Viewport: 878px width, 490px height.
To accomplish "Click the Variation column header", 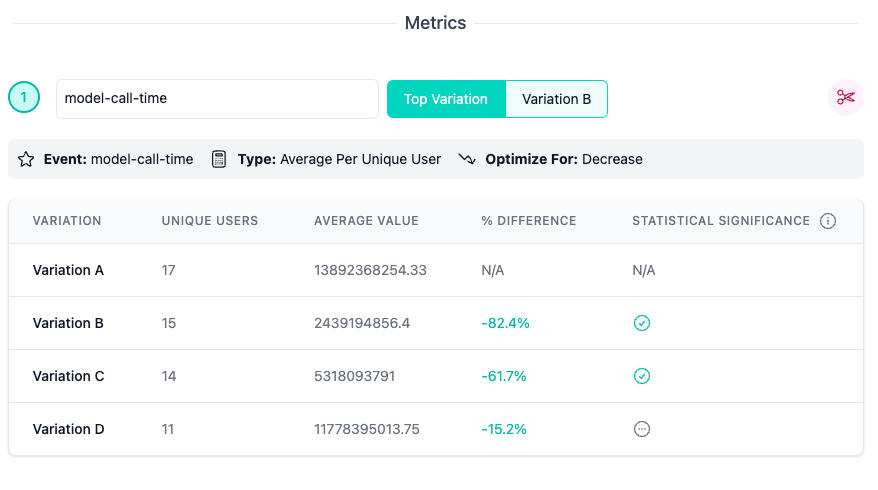I will pos(67,221).
